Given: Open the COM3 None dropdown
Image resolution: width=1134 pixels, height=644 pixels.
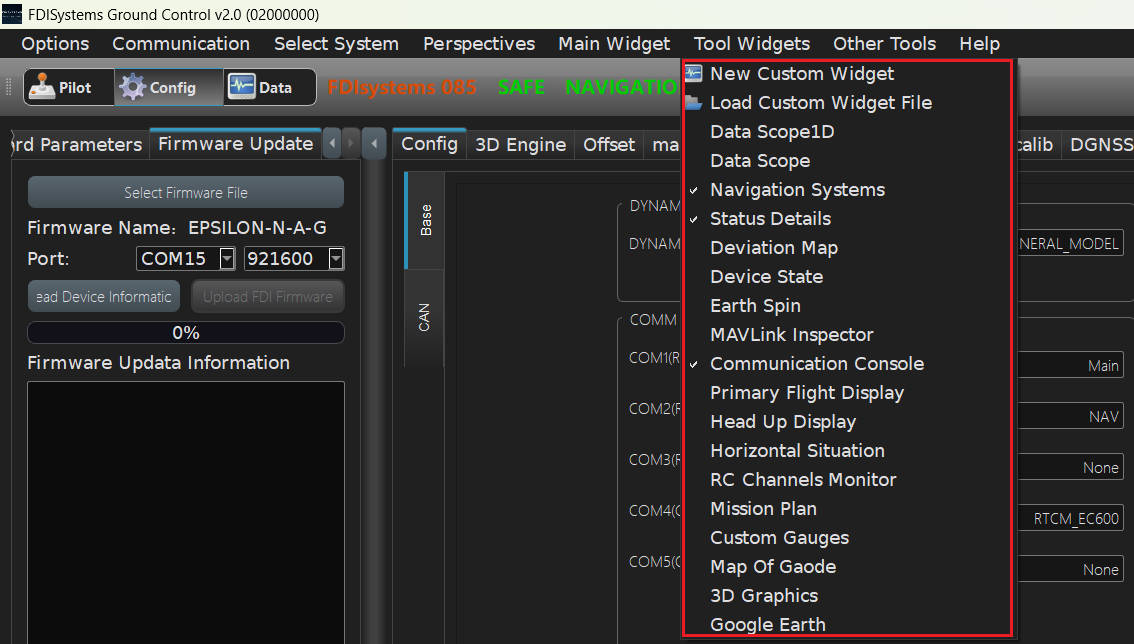Looking at the screenshot, I should click(x=1070, y=467).
